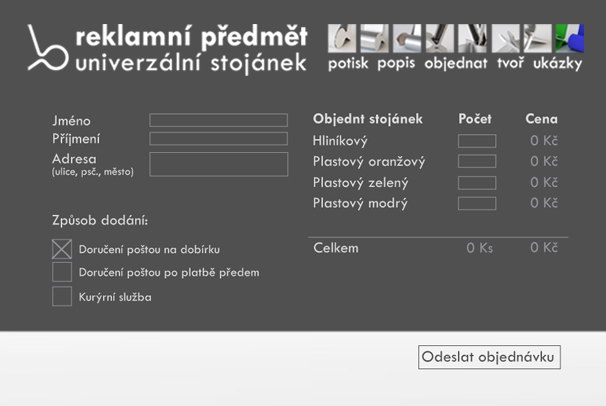
Task: Enable the Kurýrní služba delivery option
Action: [x=62, y=296]
